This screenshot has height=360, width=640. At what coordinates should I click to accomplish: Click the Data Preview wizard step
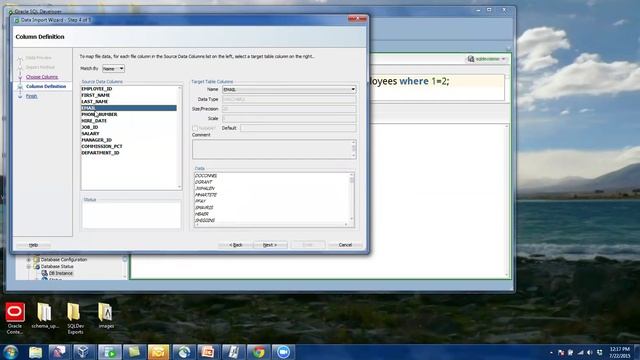pos(38,58)
